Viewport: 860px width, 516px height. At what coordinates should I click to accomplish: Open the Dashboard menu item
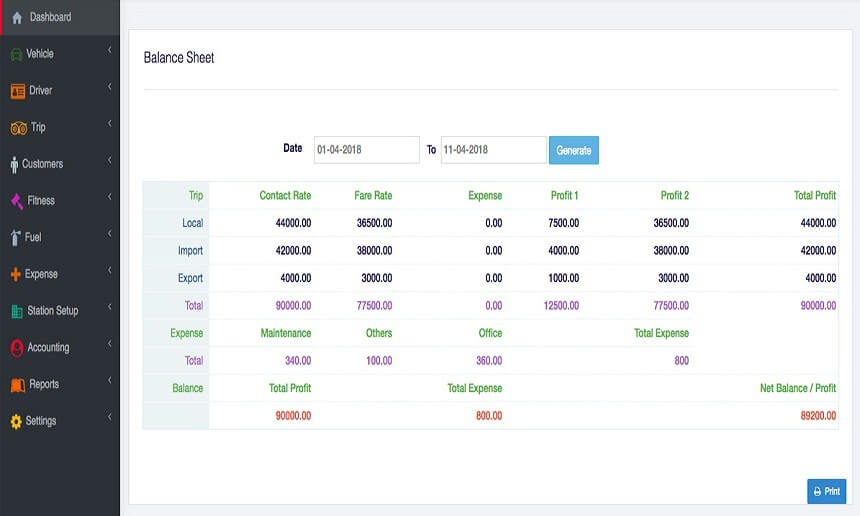tap(60, 18)
